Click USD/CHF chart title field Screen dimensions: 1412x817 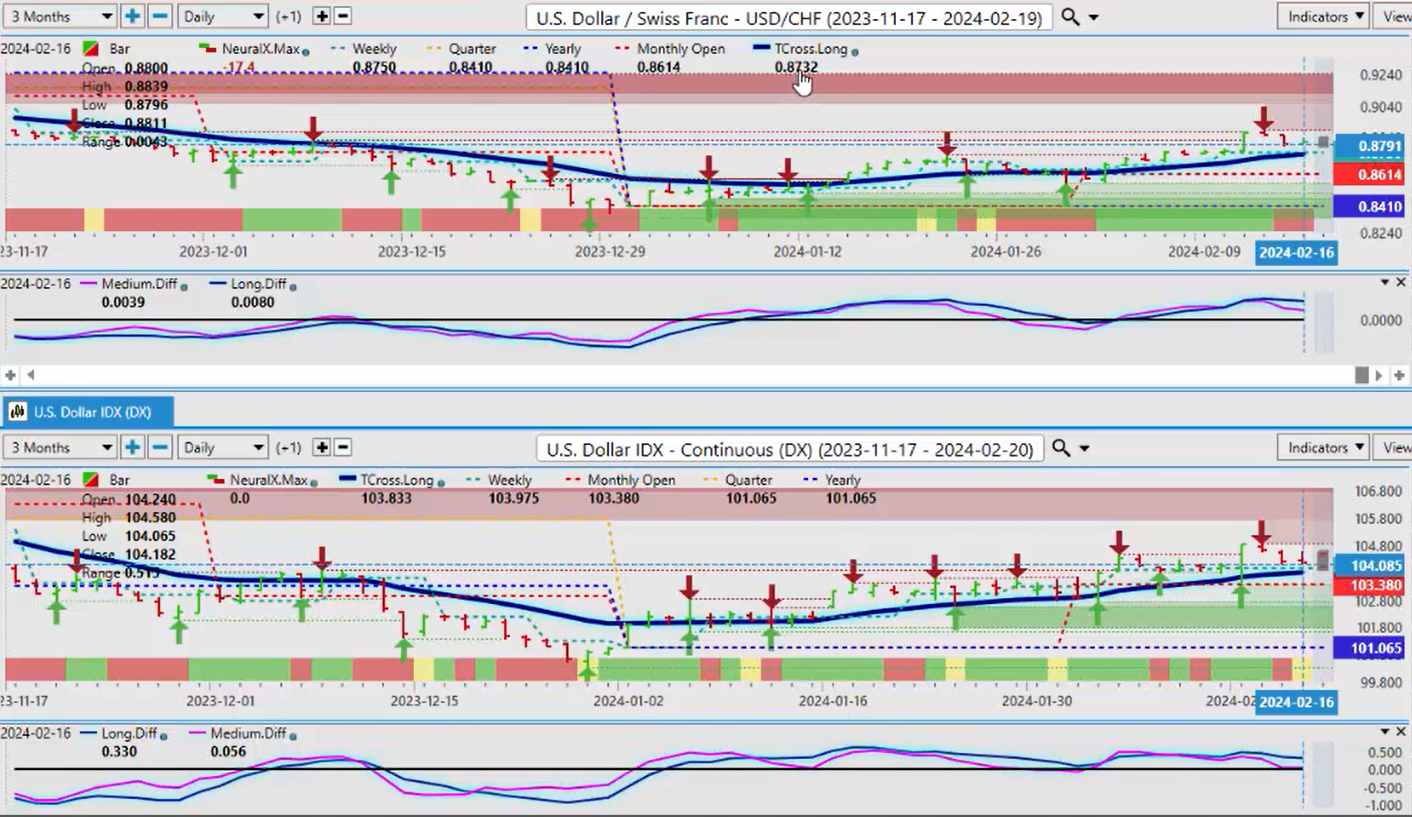click(x=789, y=17)
